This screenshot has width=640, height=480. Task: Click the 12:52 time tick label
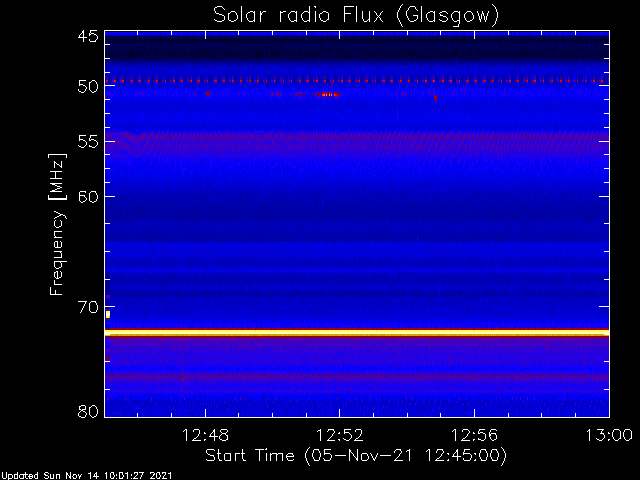(x=340, y=435)
